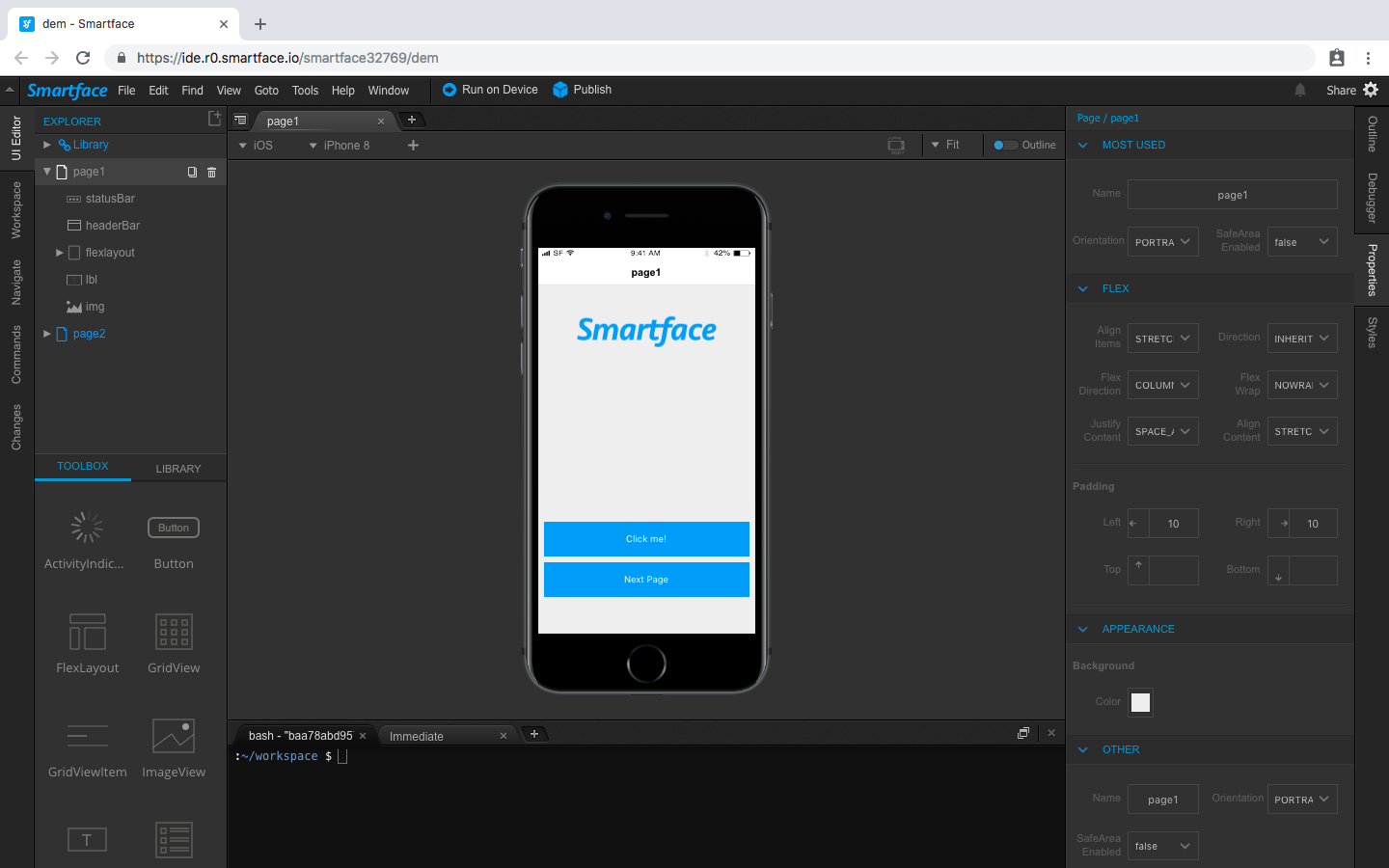
Task: Select the ListView toolbox component
Action: point(174,839)
